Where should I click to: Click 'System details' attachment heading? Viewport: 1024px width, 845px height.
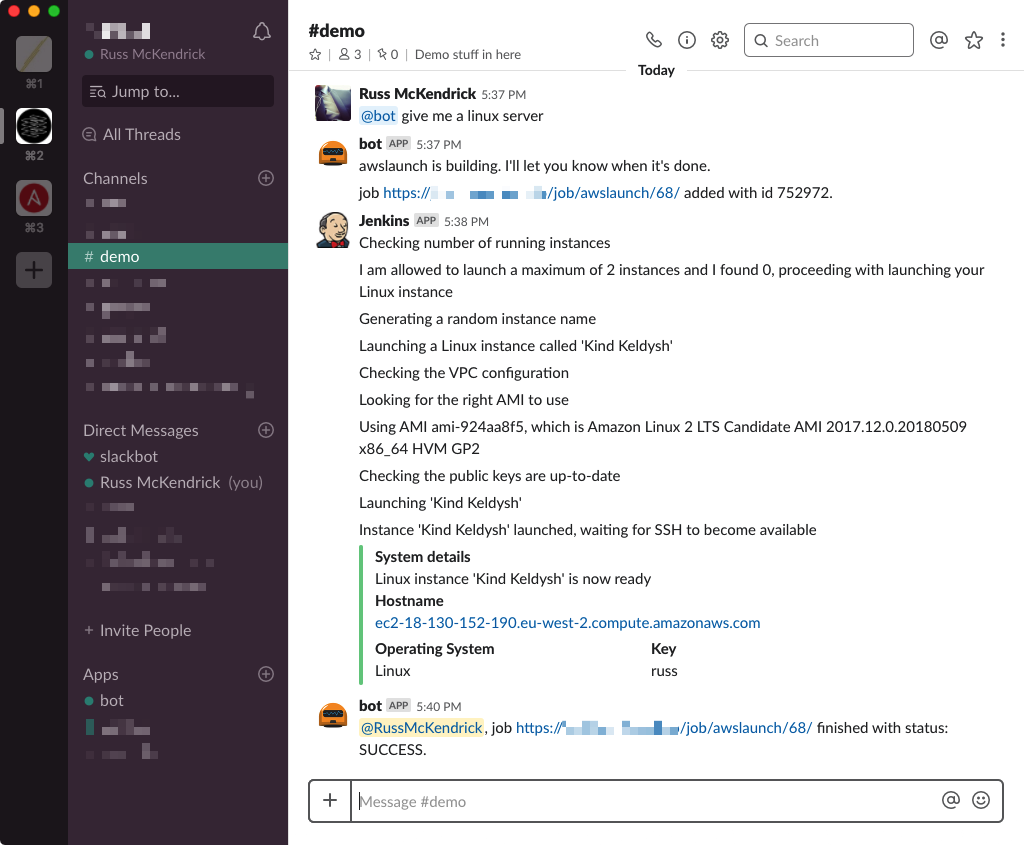point(423,557)
